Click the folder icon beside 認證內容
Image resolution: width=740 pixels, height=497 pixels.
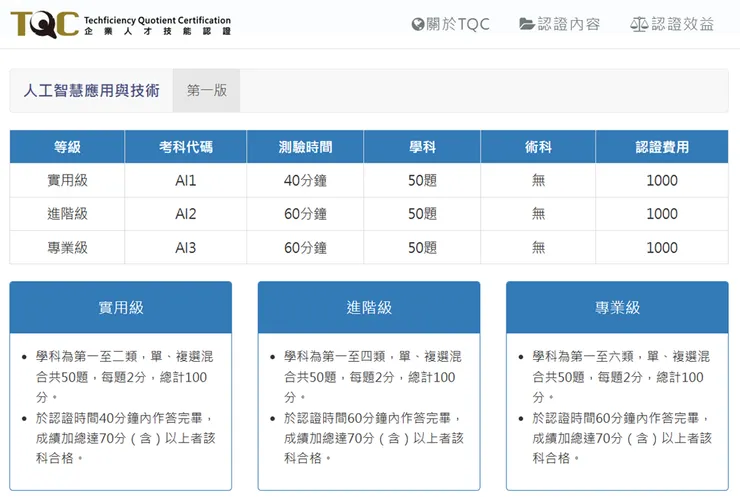(x=526, y=24)
